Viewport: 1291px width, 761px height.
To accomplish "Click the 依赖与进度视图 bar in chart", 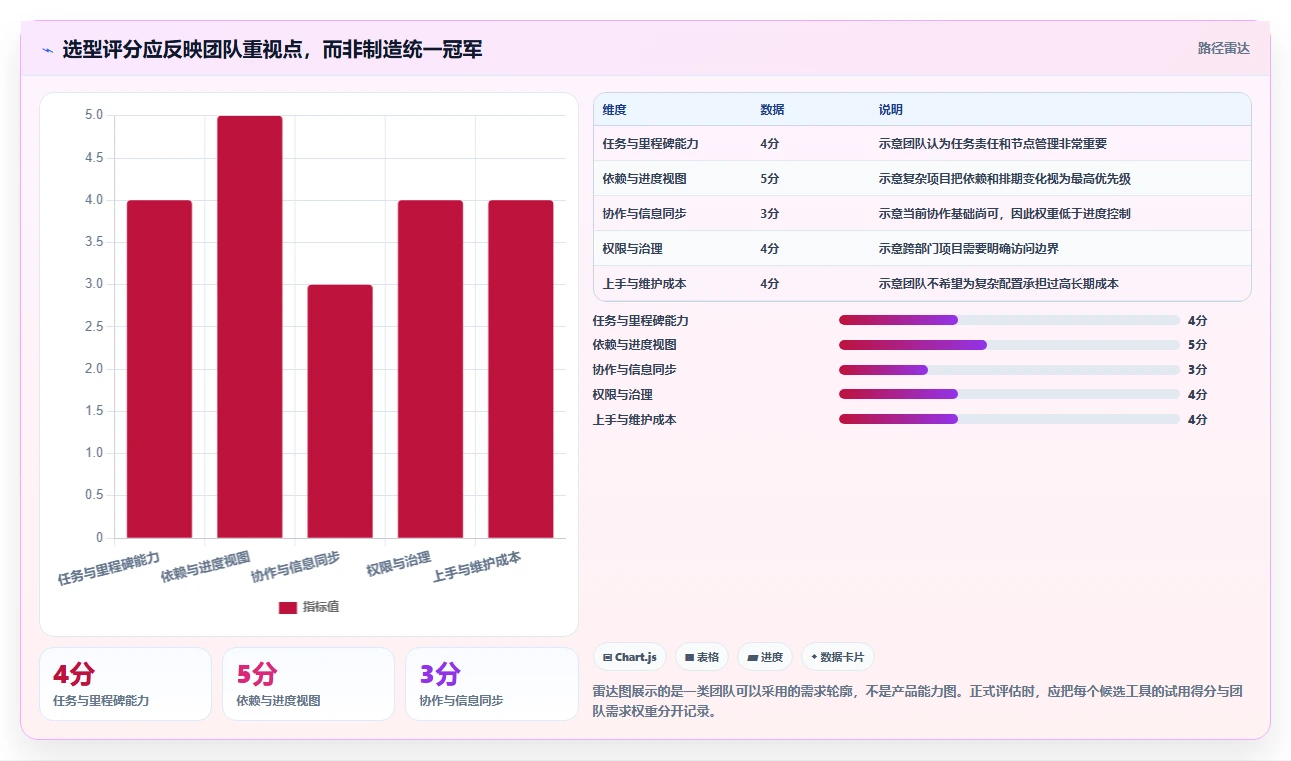I will pos(250,327).
